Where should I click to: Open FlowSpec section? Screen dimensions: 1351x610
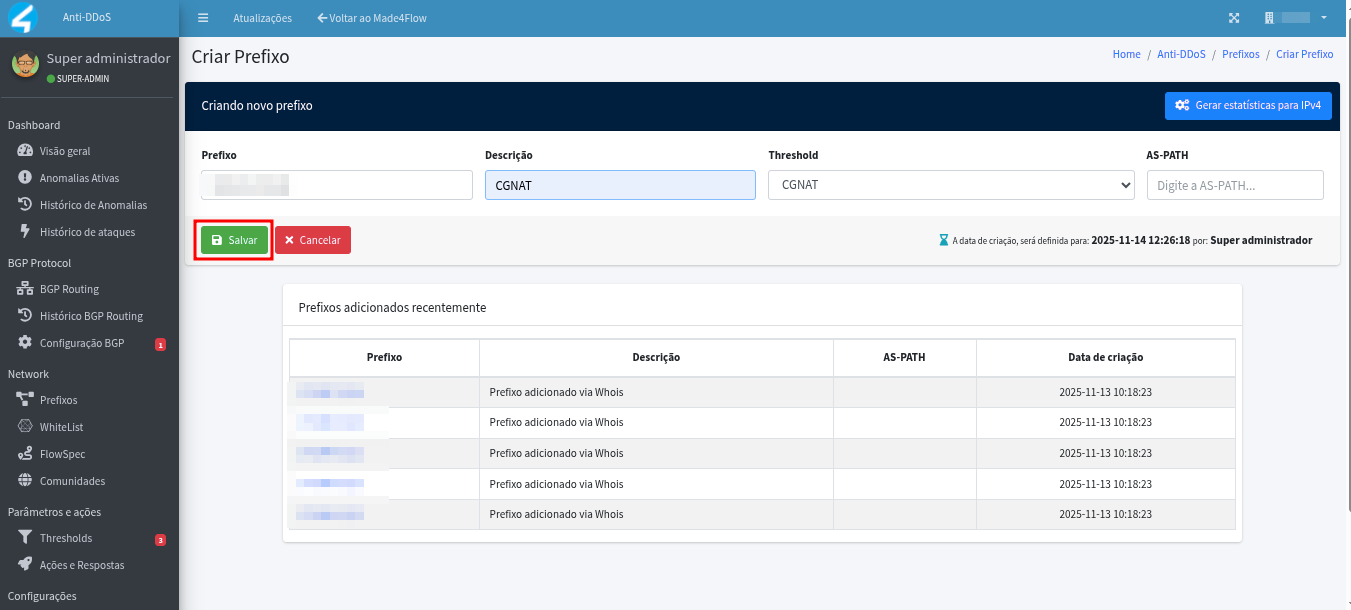62,454
